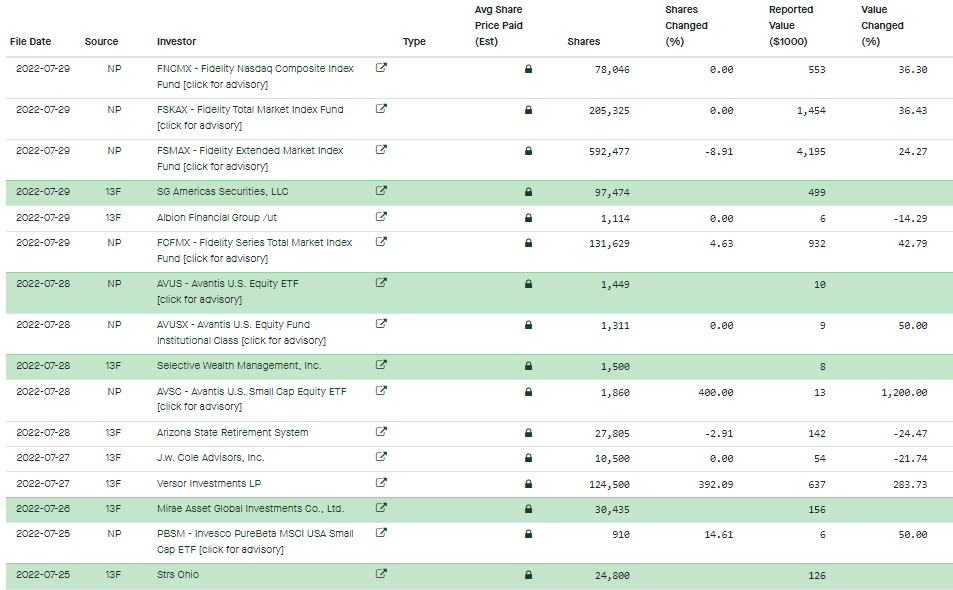Open Albion Financial Group /ut link
The image size is (953, 590).
216,217
